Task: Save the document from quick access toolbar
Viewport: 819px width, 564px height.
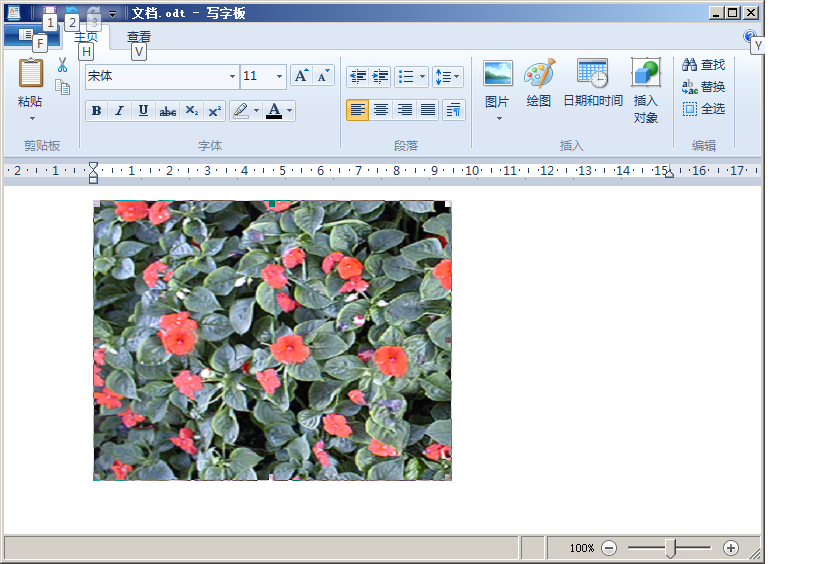Action: tap(50, 12)
